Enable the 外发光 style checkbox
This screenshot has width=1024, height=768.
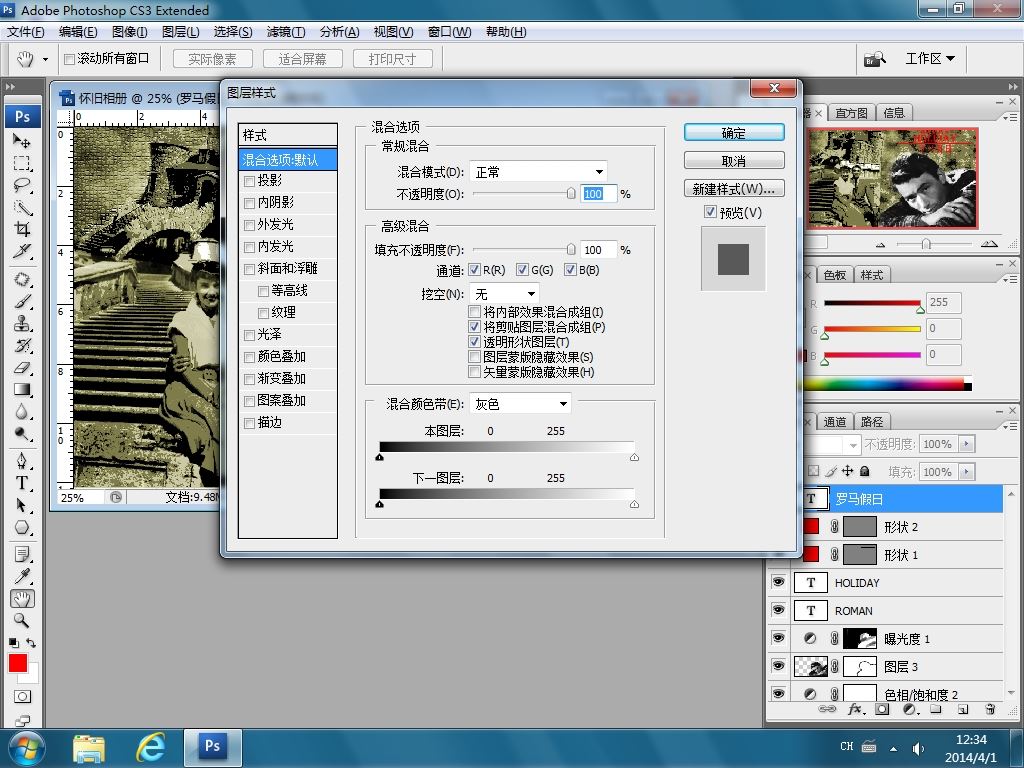[x=249, y=225]
